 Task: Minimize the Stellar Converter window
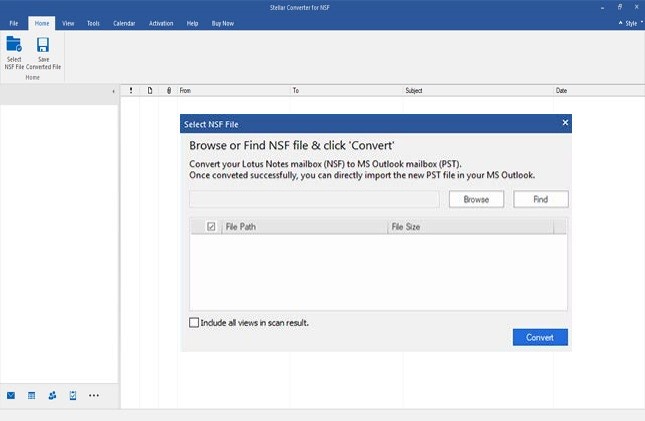603,7
